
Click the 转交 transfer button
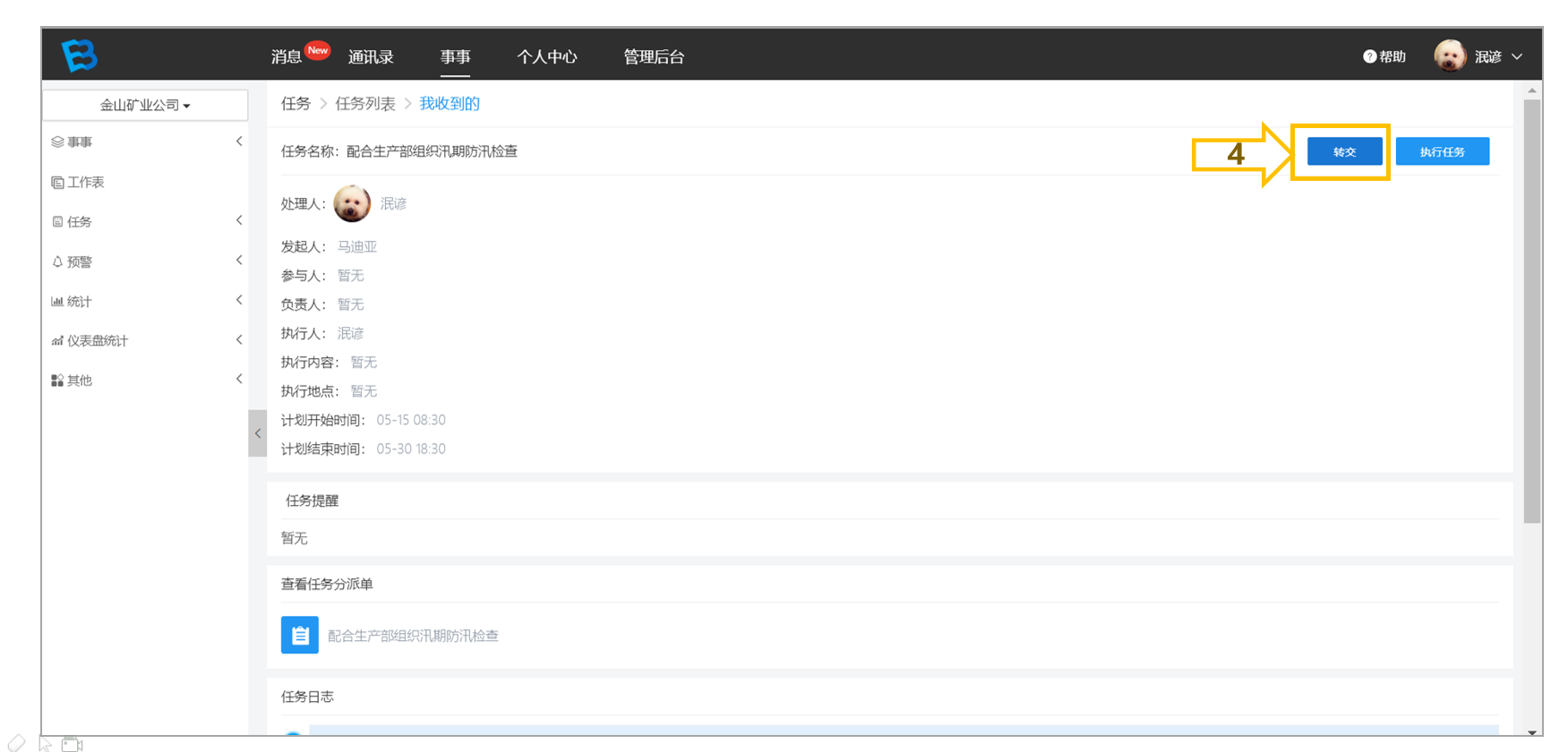point(1344,151)
